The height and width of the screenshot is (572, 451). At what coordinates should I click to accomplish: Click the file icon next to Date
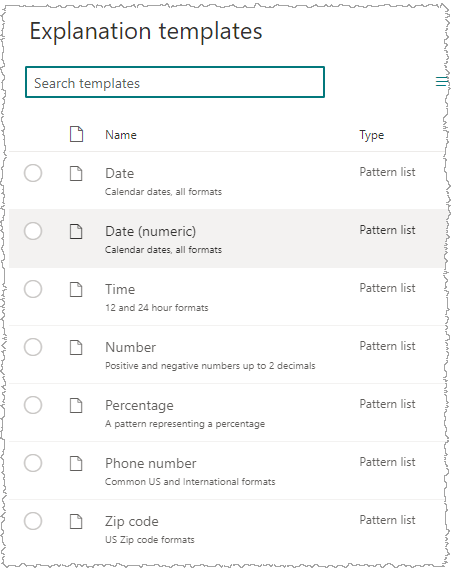(76, 173)
